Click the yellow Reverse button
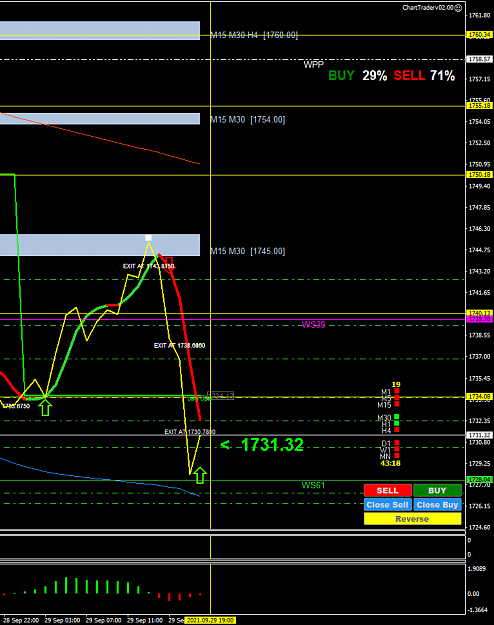This screenshot has width=494, height=625. point(412,519)
